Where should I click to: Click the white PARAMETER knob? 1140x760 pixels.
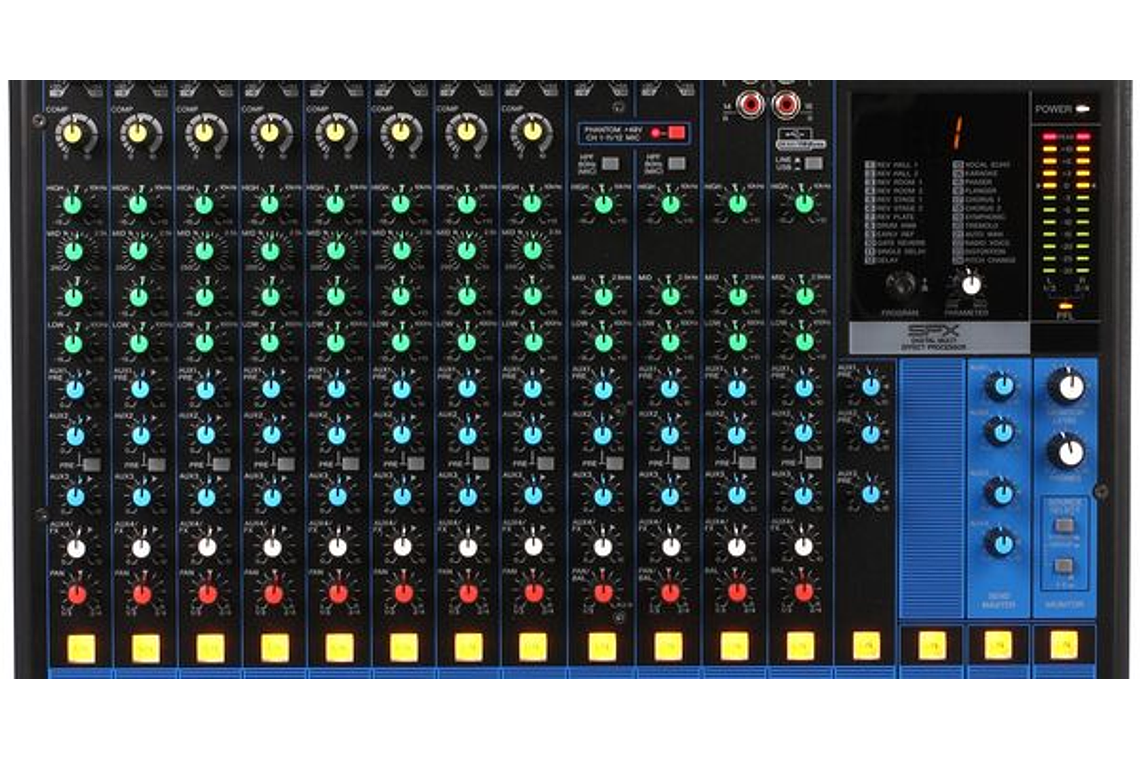970,284
